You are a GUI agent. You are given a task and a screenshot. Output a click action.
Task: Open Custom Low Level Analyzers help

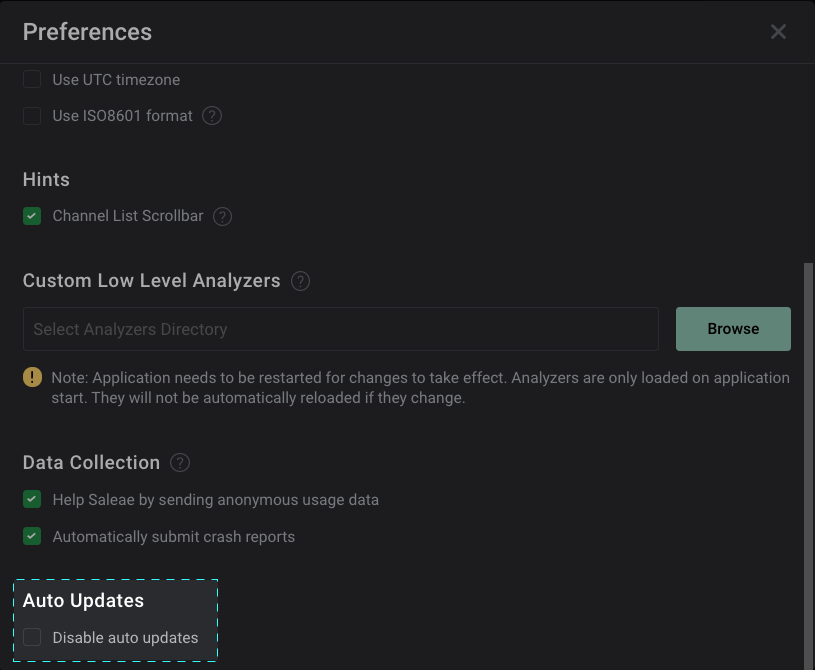[x=300, y=281]
